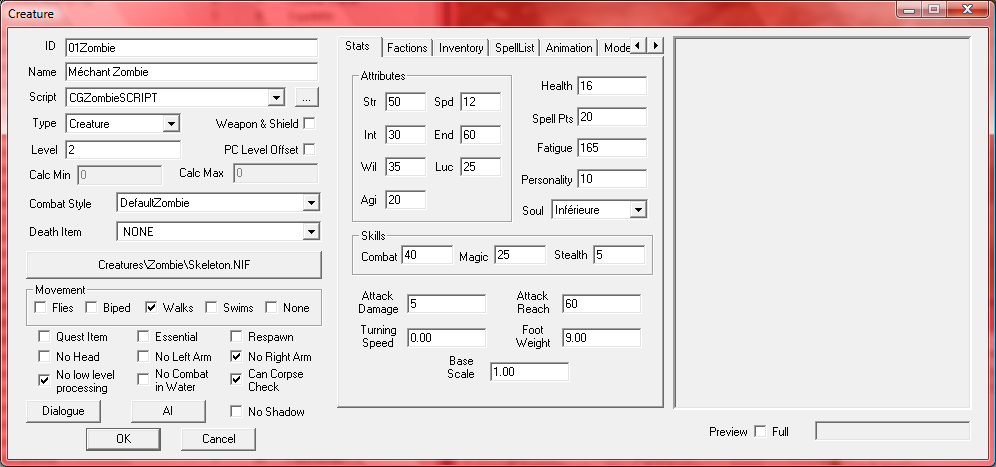Mark creature as Quest Item

point(44,337)
